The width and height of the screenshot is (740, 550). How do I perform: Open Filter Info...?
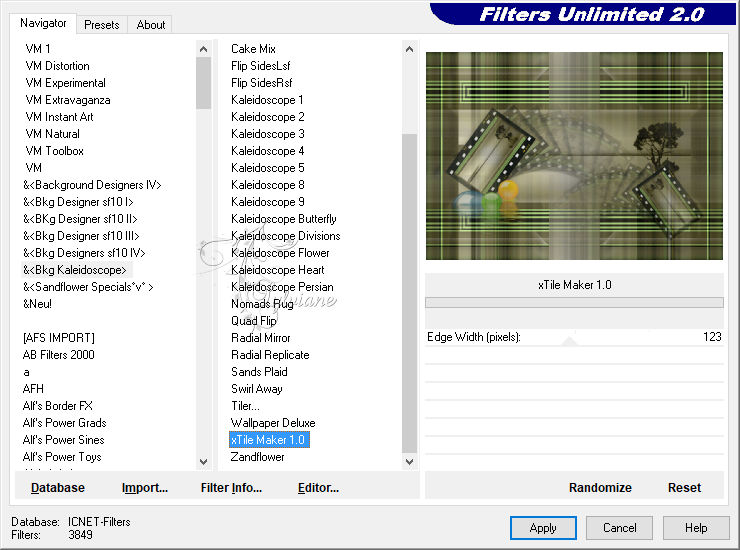(231, 488)
